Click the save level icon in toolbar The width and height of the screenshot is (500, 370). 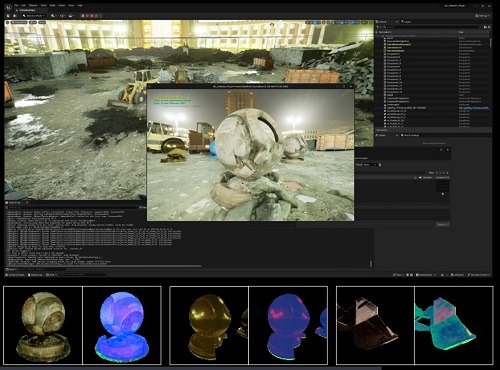coord(8,16)
